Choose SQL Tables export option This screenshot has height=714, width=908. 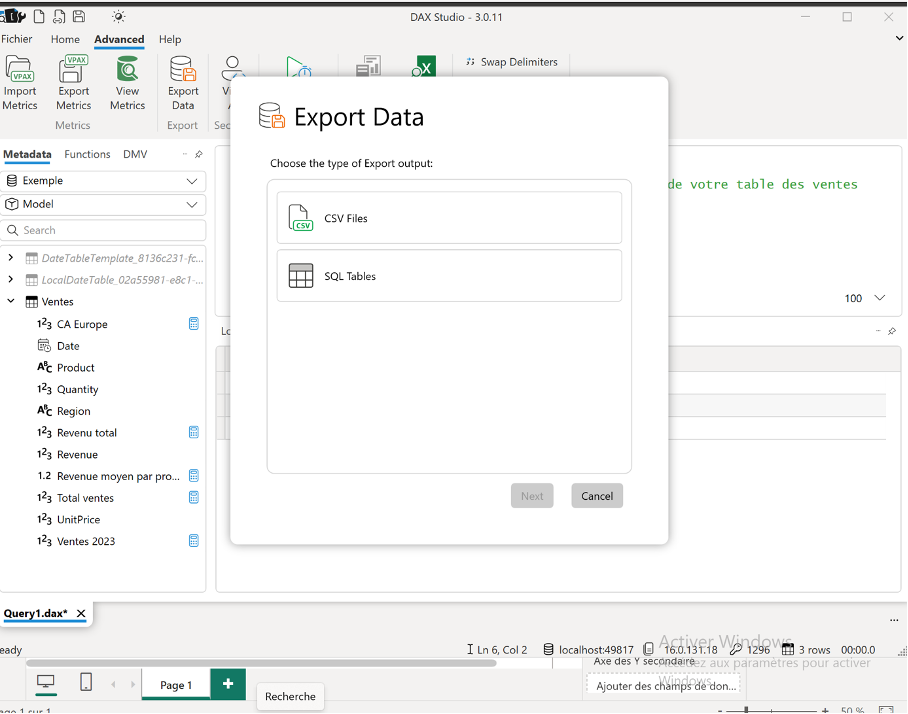coord(449,276)
